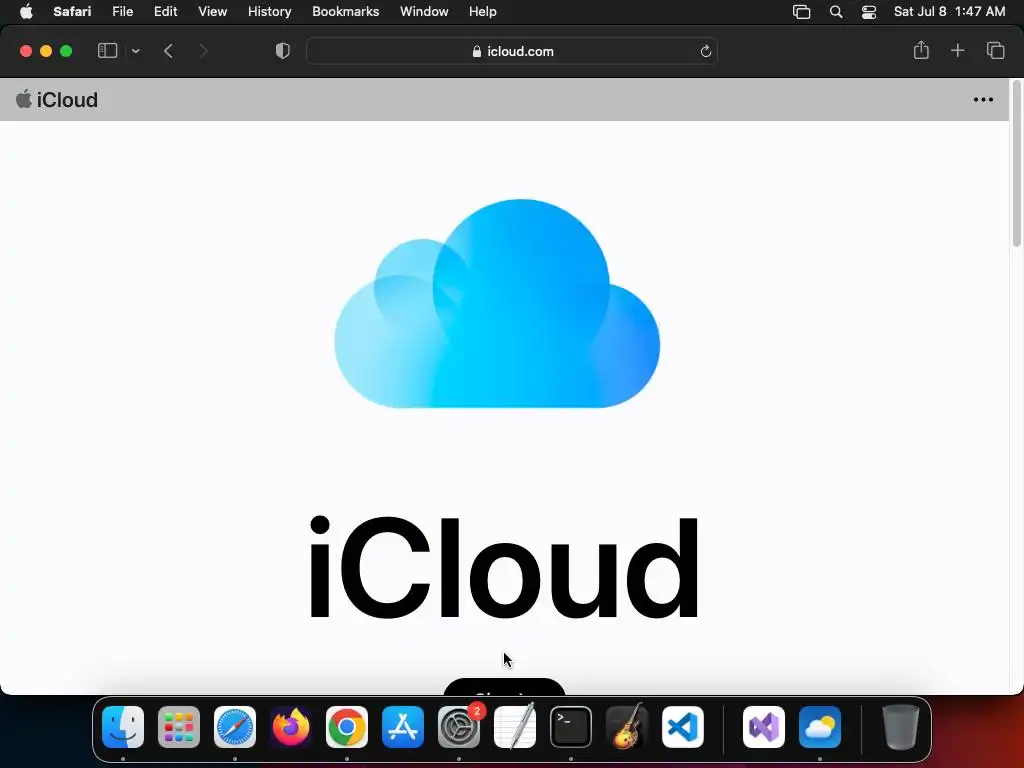Minimize Safari with the yellow button
Screen dimensions: 1024x768
coord(46,51)
